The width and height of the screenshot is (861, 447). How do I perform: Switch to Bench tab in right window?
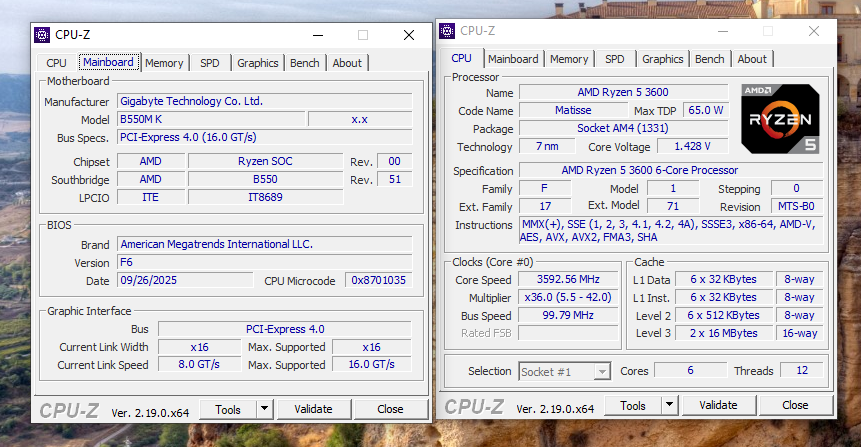709,59
